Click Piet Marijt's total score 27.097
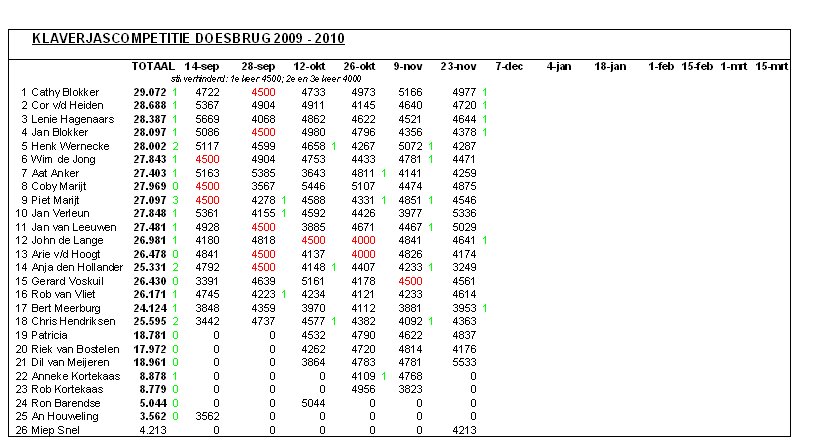 point(149,199)
